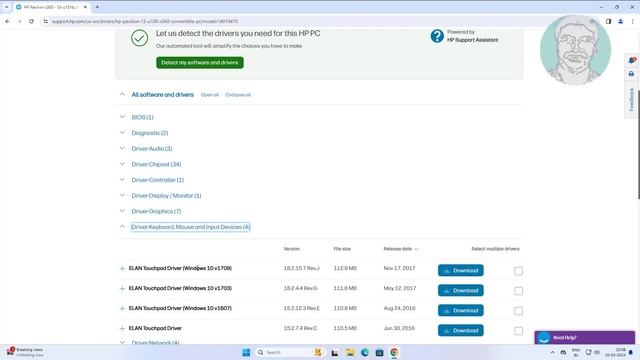
Task: Download ELAN Touchpad Driver dated Jun 30, 2016
Action: click(461, 330)
